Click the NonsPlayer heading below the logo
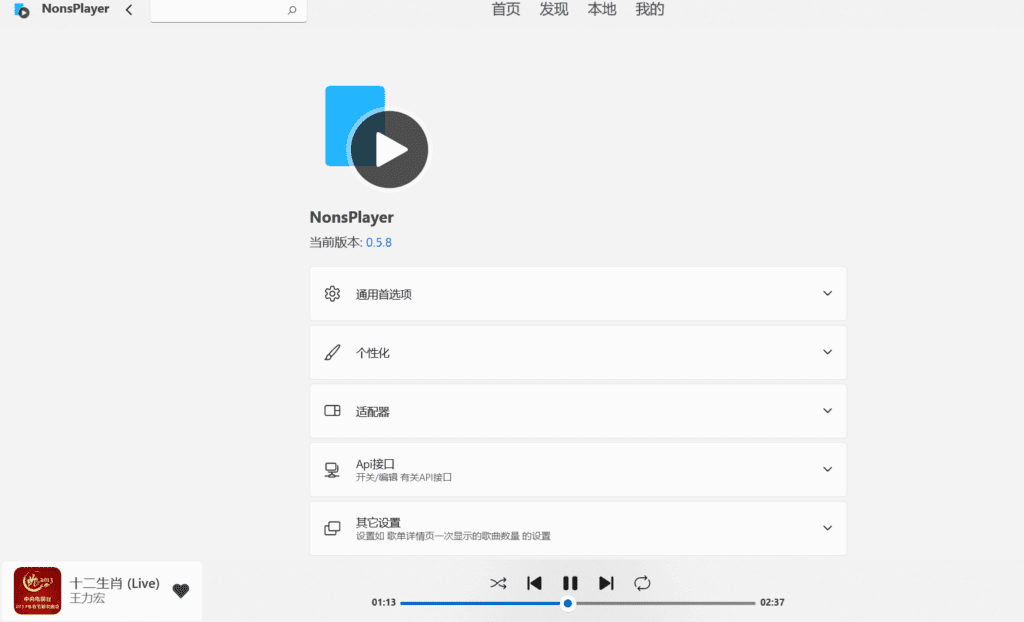Image resolution: width=1024 pixels, height=622 pixels. click(x=351, y=217)
